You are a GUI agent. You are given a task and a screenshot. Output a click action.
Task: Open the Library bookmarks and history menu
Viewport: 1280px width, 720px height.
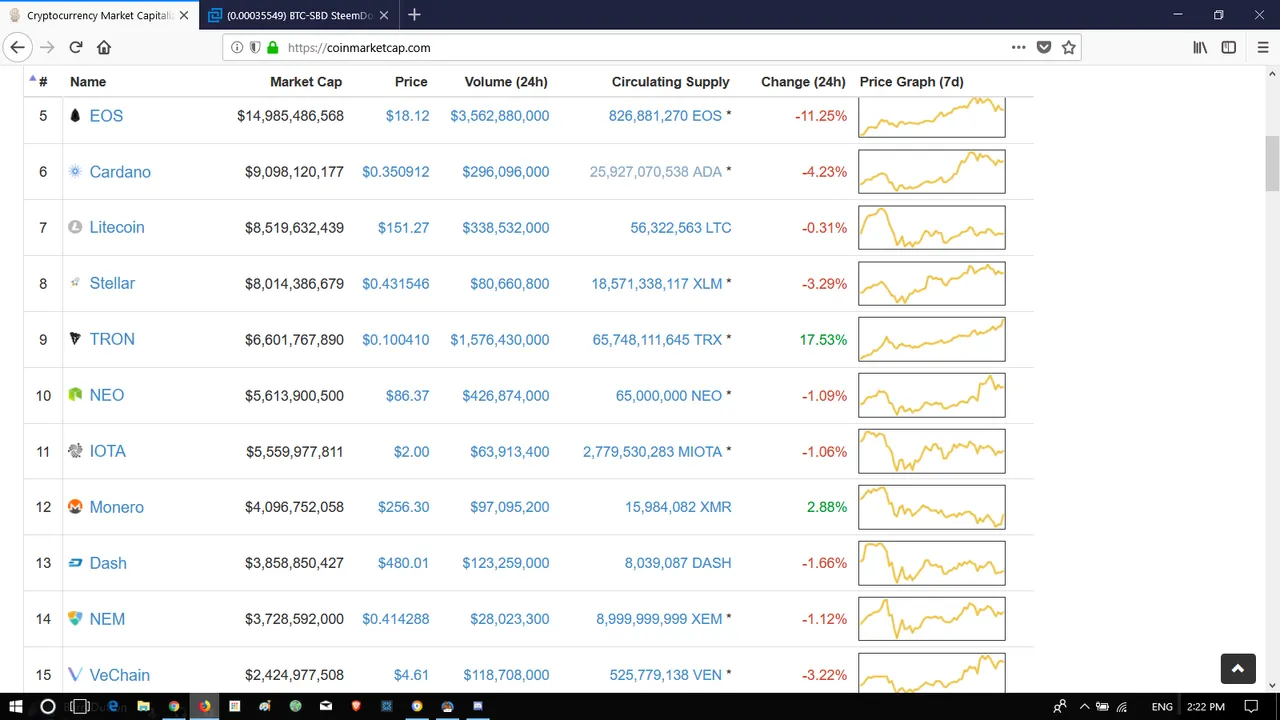click(x=1200, y=47)
